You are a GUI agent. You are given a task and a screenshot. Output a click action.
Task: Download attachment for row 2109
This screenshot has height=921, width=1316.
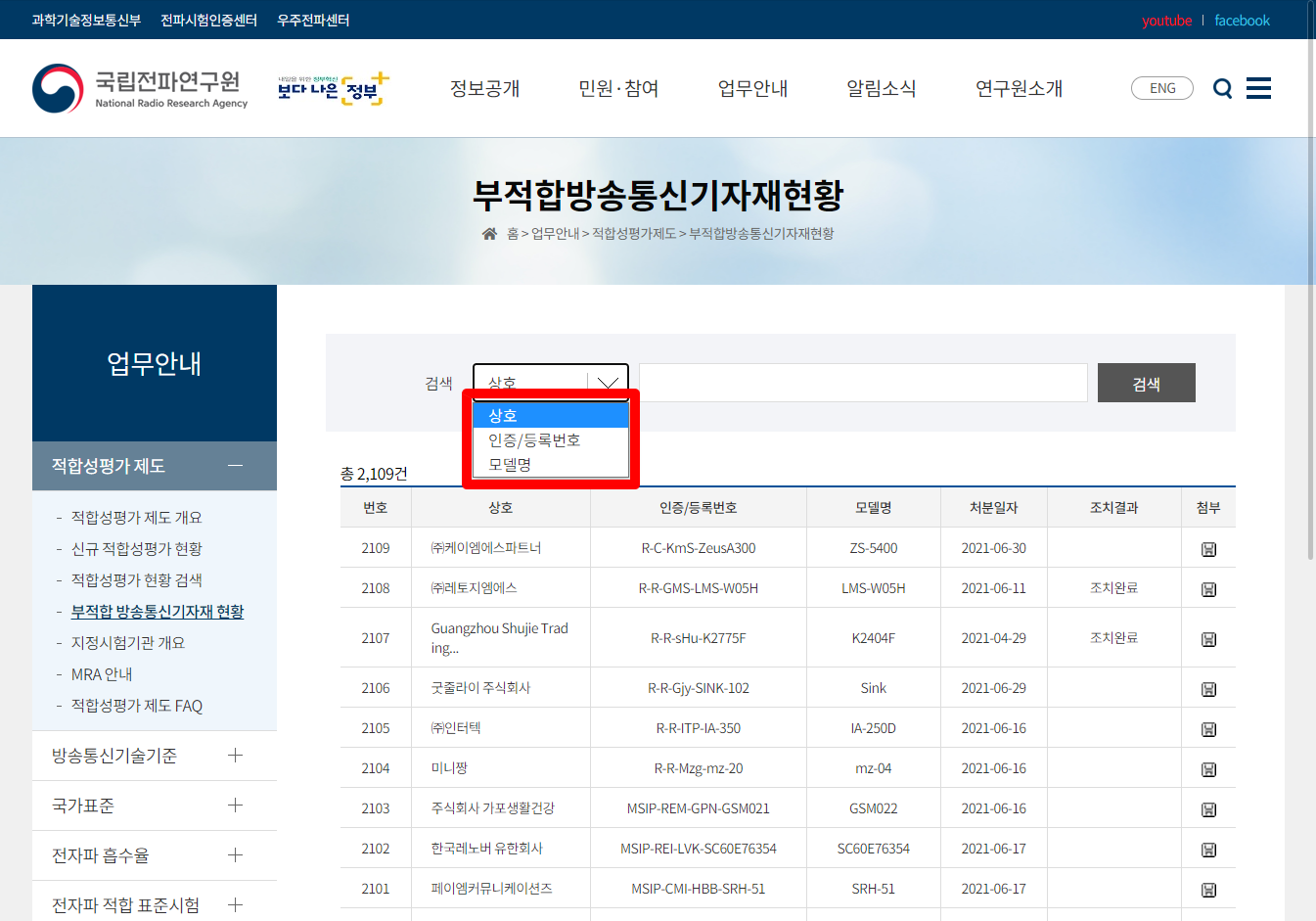(1208, 549)
